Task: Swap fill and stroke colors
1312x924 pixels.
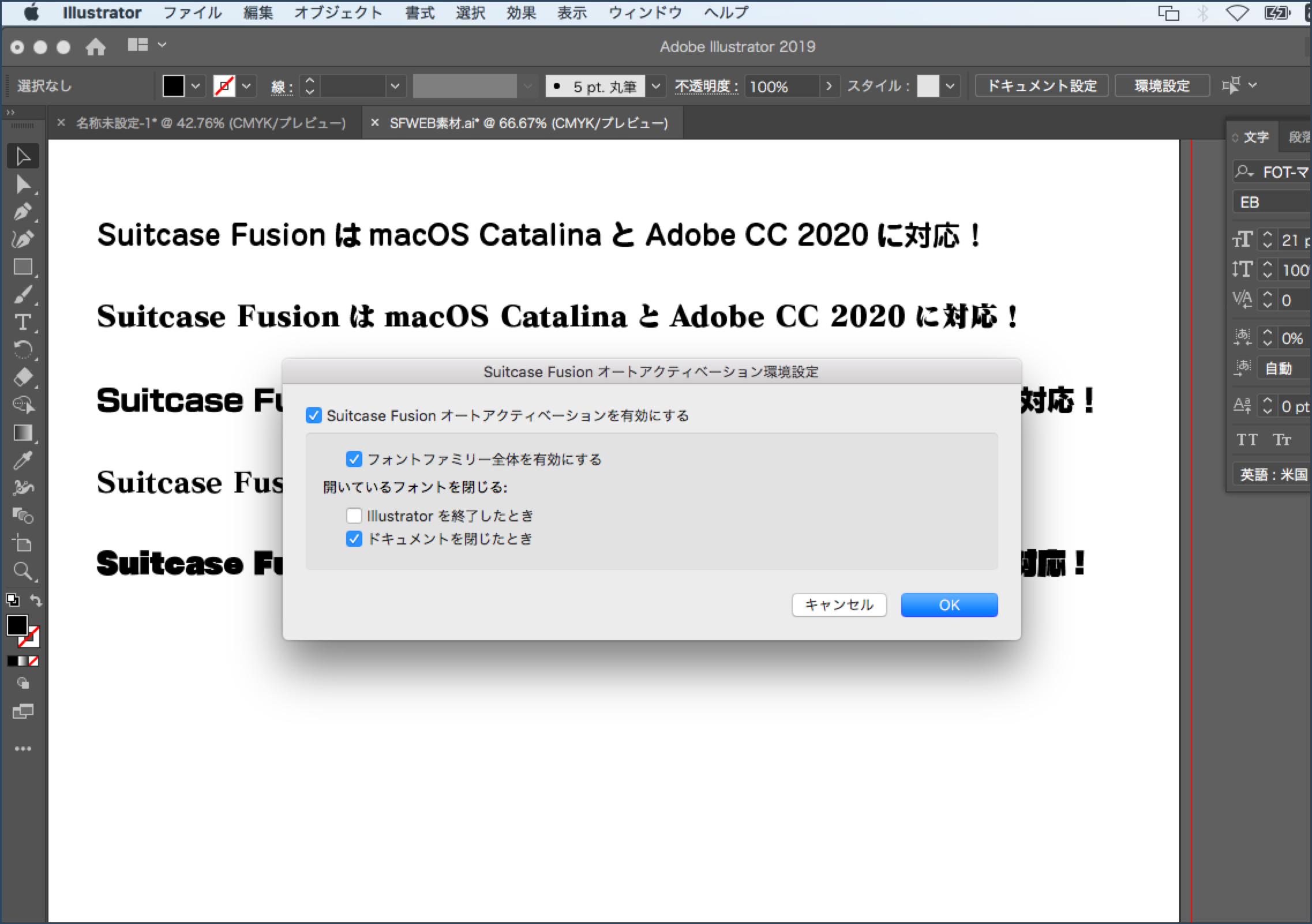Action: [x=36, y=600]
